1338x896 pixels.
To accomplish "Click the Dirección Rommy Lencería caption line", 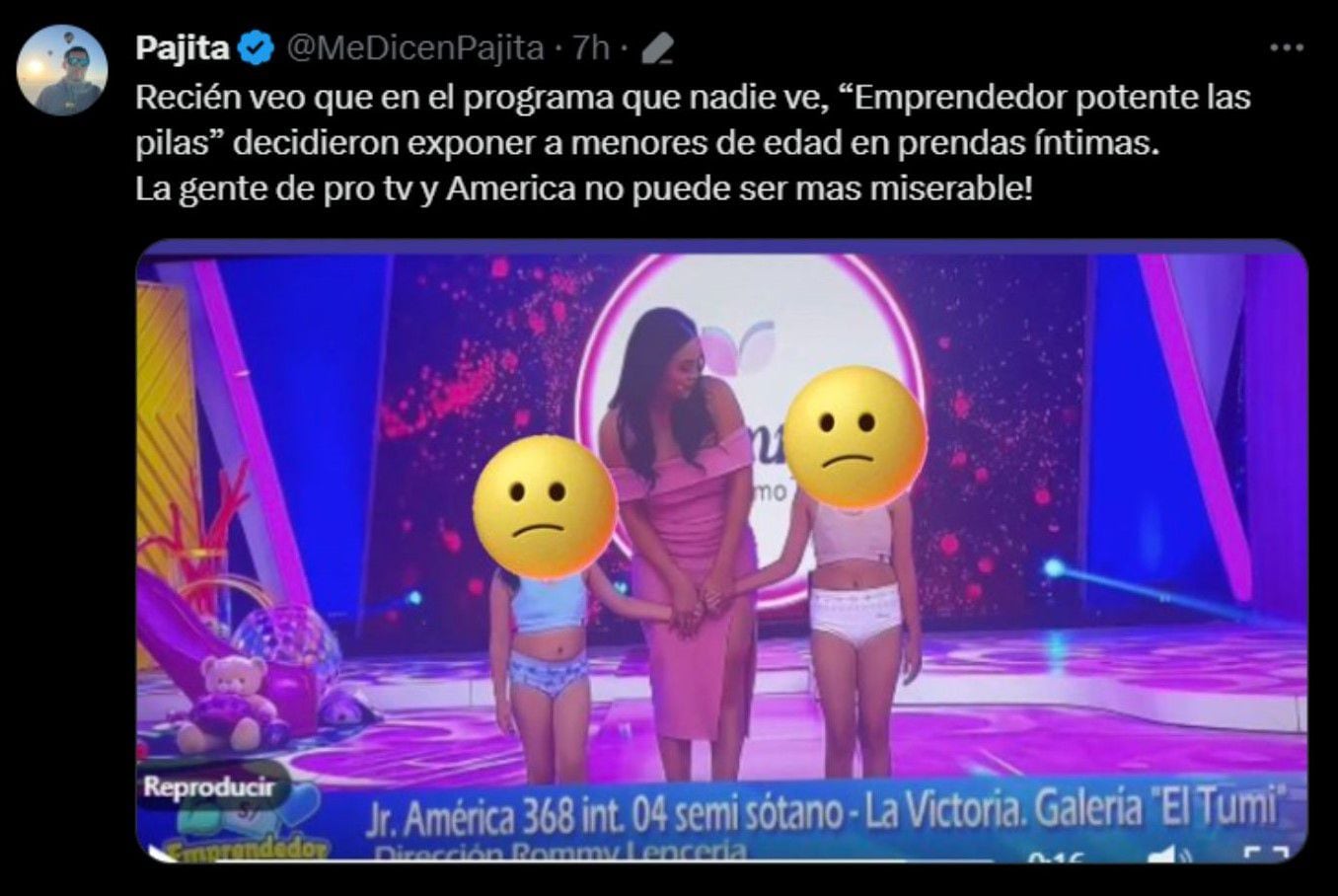I will click(560, 852).
